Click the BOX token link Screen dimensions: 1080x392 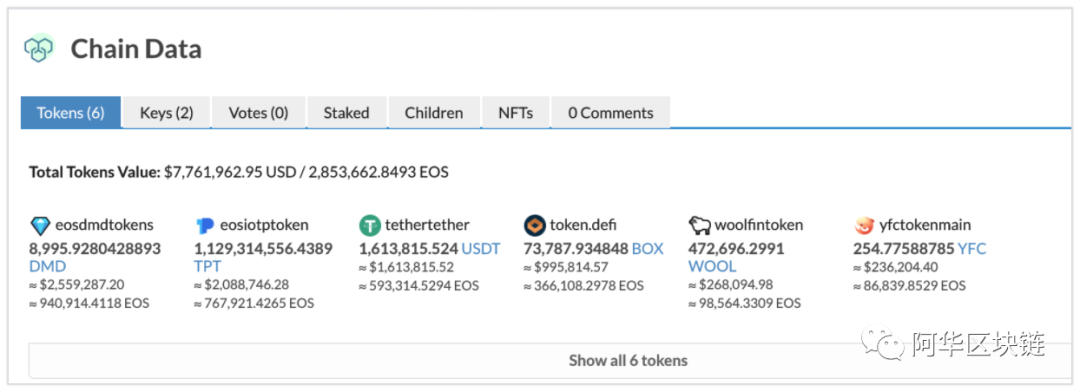(647, 249)
